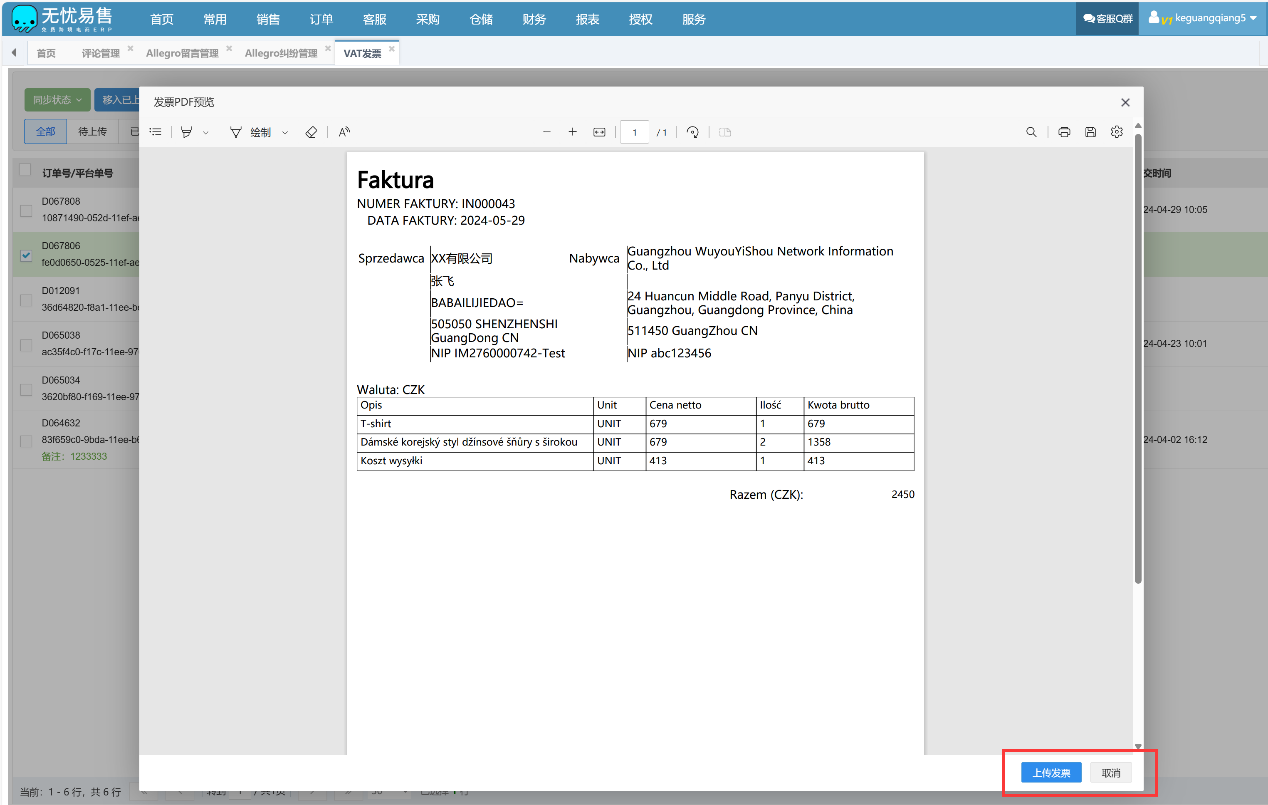This screenshot has width=1268, height=805.
Task: Open the PDF table of contents icon
Action: pos(155,132)
